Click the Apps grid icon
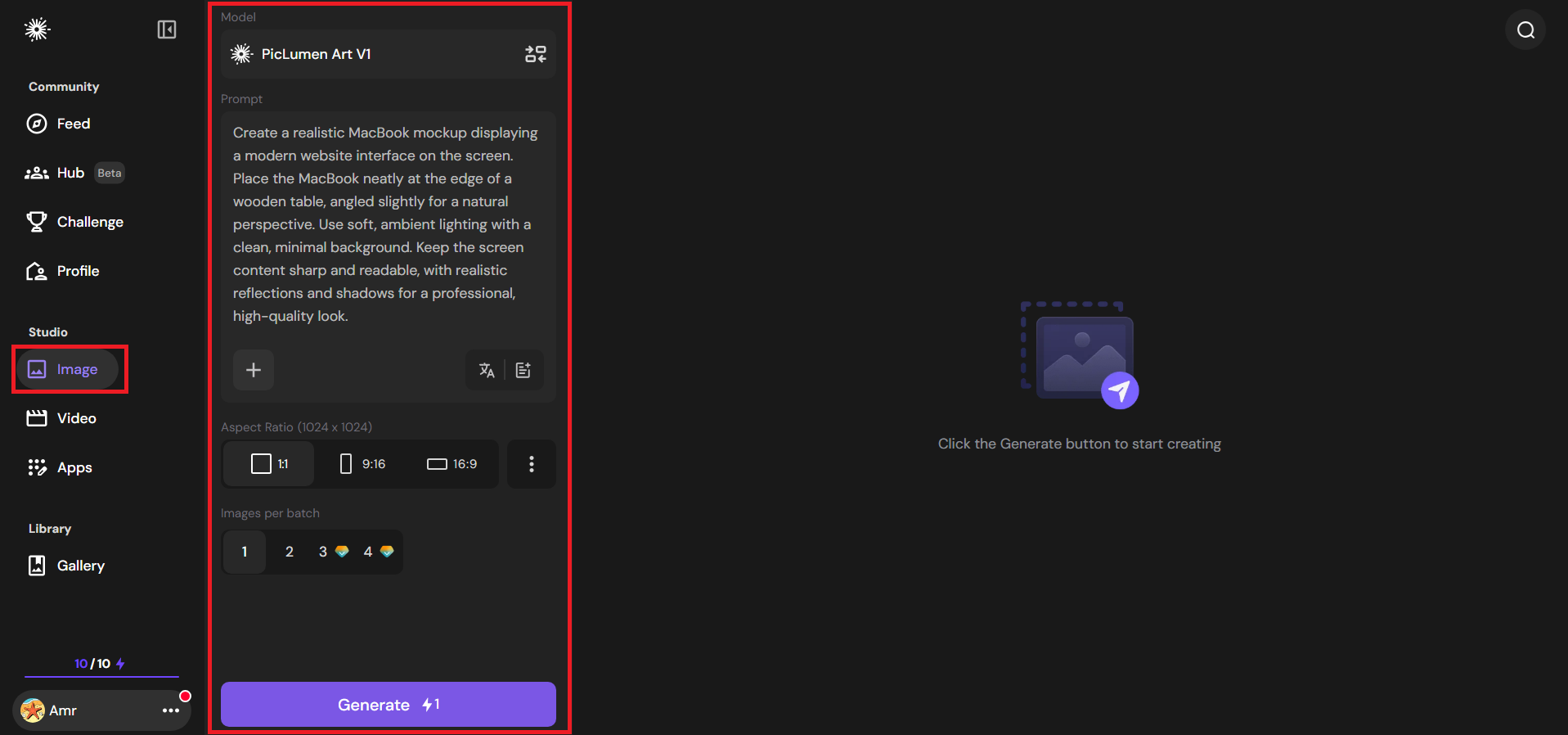The width and height of the screenshot is (1568, 735). [37, 467]
